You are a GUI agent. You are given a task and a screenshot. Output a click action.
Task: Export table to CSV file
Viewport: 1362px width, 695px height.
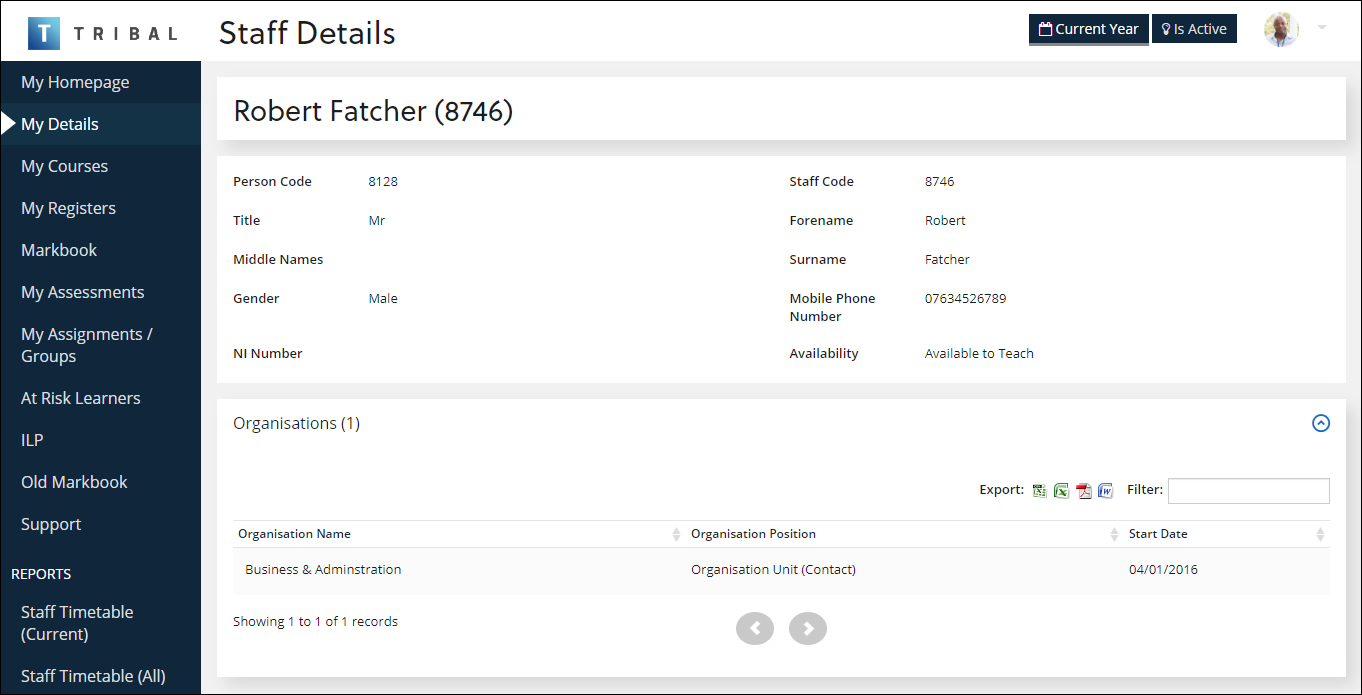pos(1040,491)
